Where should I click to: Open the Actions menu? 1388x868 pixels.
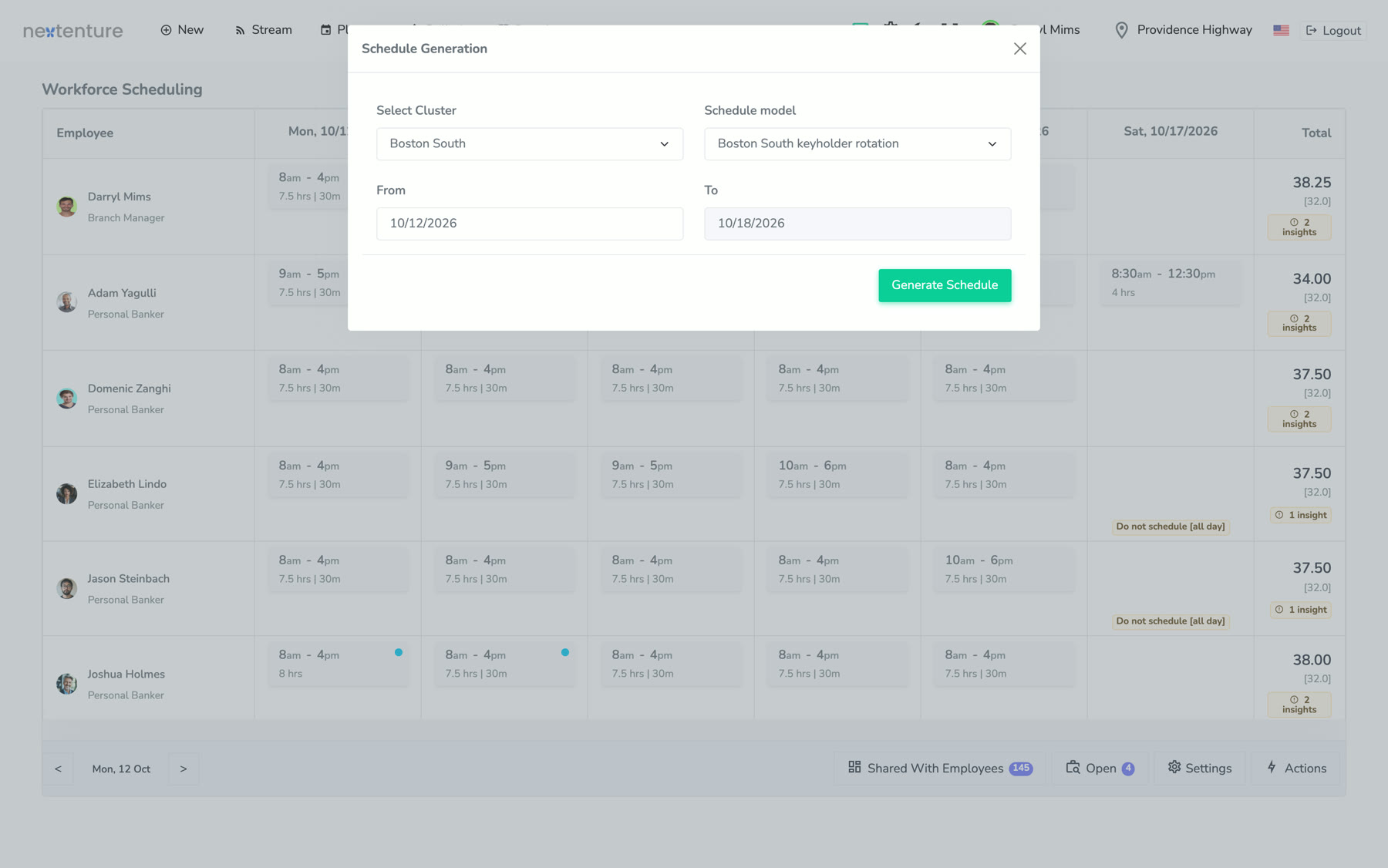[1296, 768]
